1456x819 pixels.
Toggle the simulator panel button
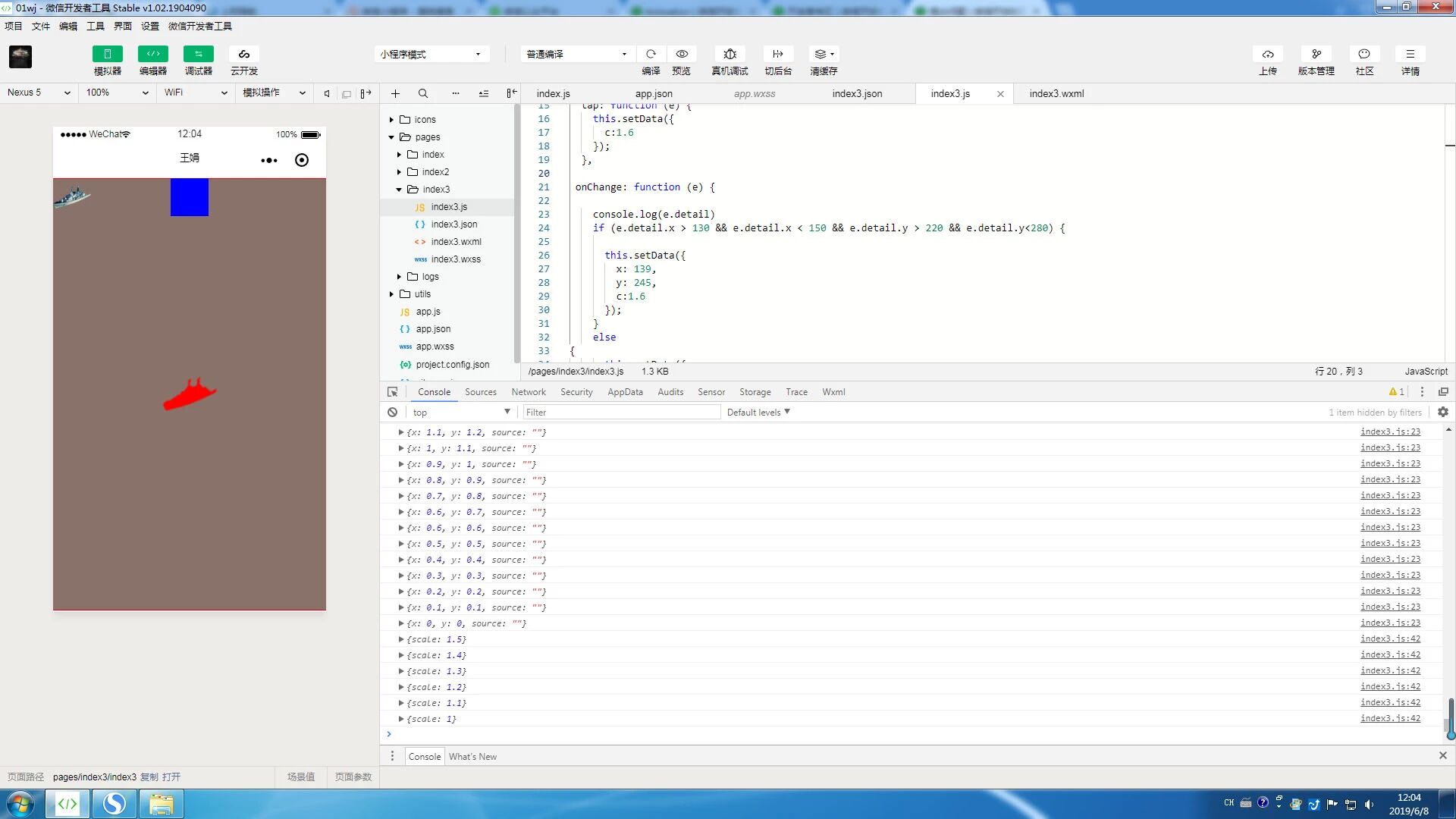coord(108,54)
